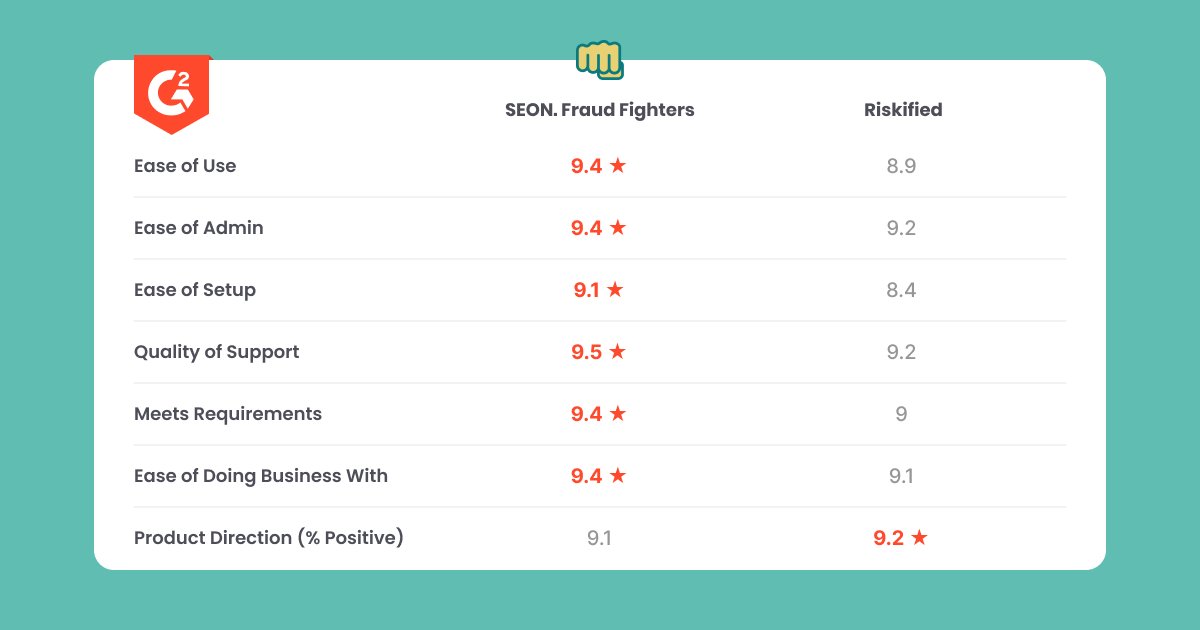
Task: Click the Meets Requirements row label
Action: pyautogui.click(x=228, y=414)
